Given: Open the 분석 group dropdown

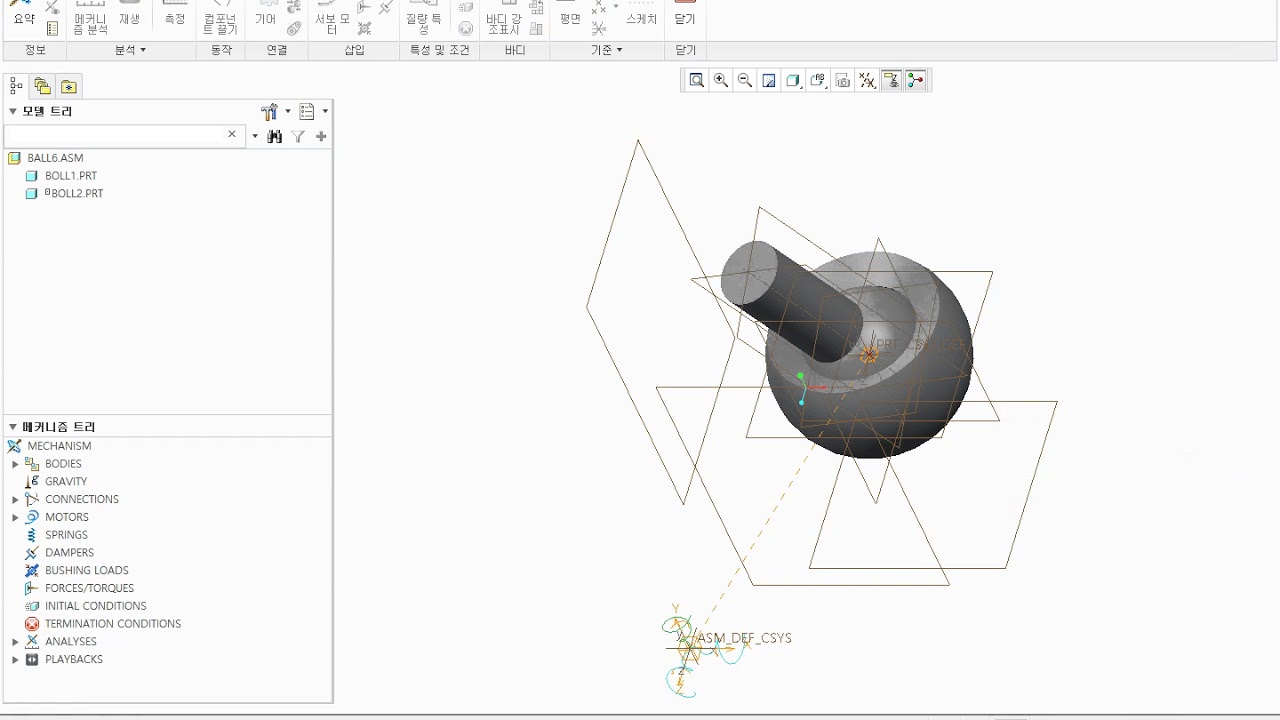Looking at the screenshot, I should [130, 50].
